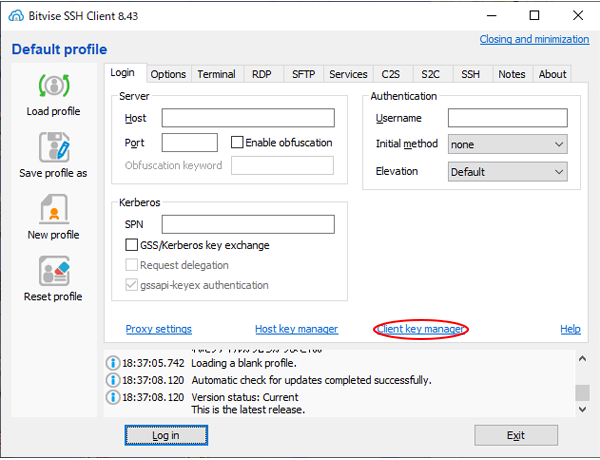Minimize the Bitvise SSH Client window
The height and width of the screenshot is (460, 600).
(491, 15)
